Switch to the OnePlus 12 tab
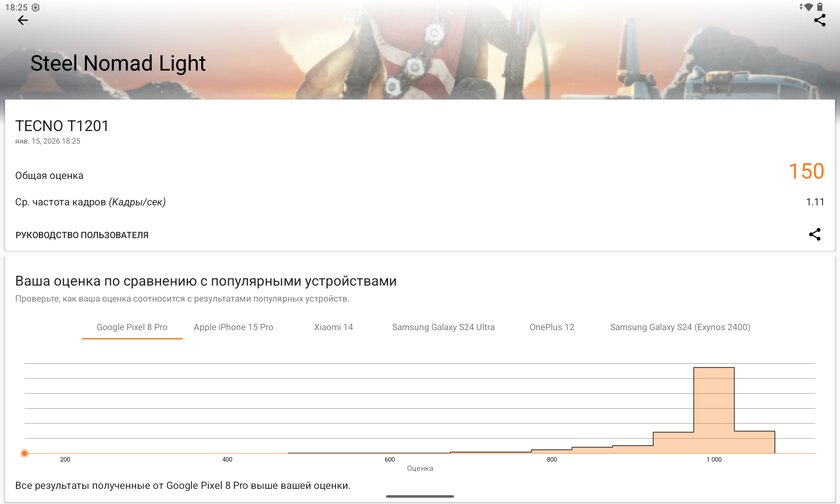 coord(551,327)
